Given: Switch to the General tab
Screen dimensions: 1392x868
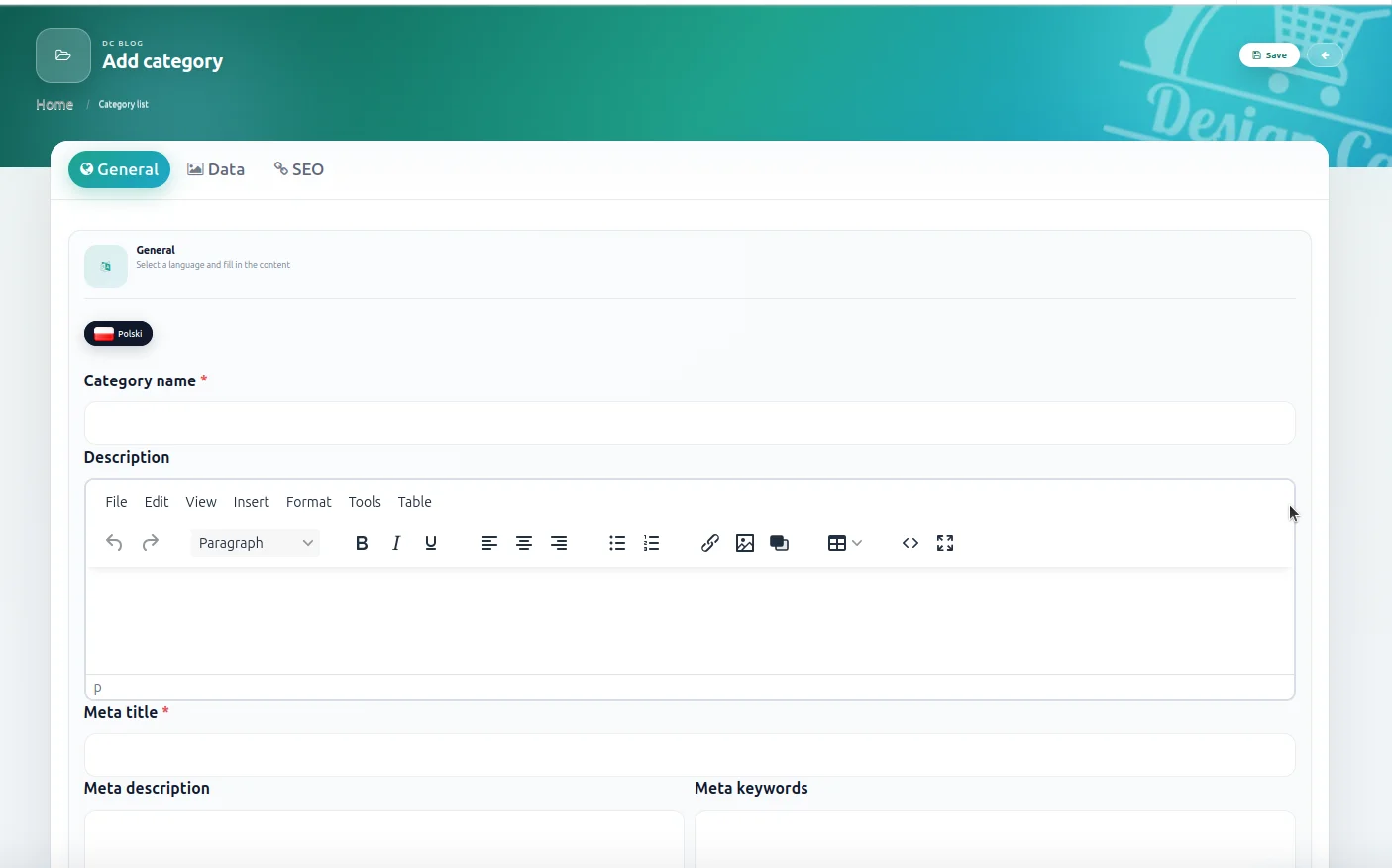Looking at the screenshot, I should (119, 169).
